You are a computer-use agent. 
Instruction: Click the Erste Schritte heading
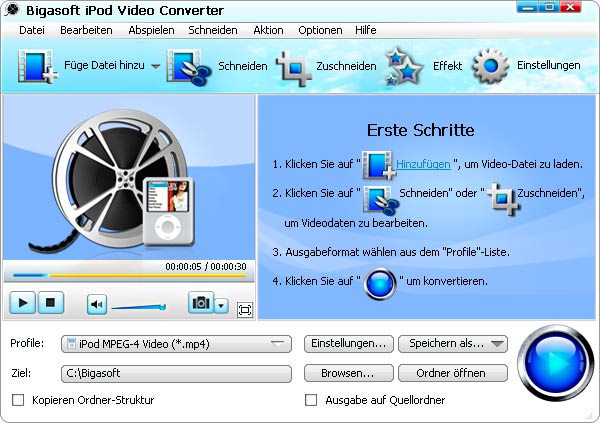421,130
